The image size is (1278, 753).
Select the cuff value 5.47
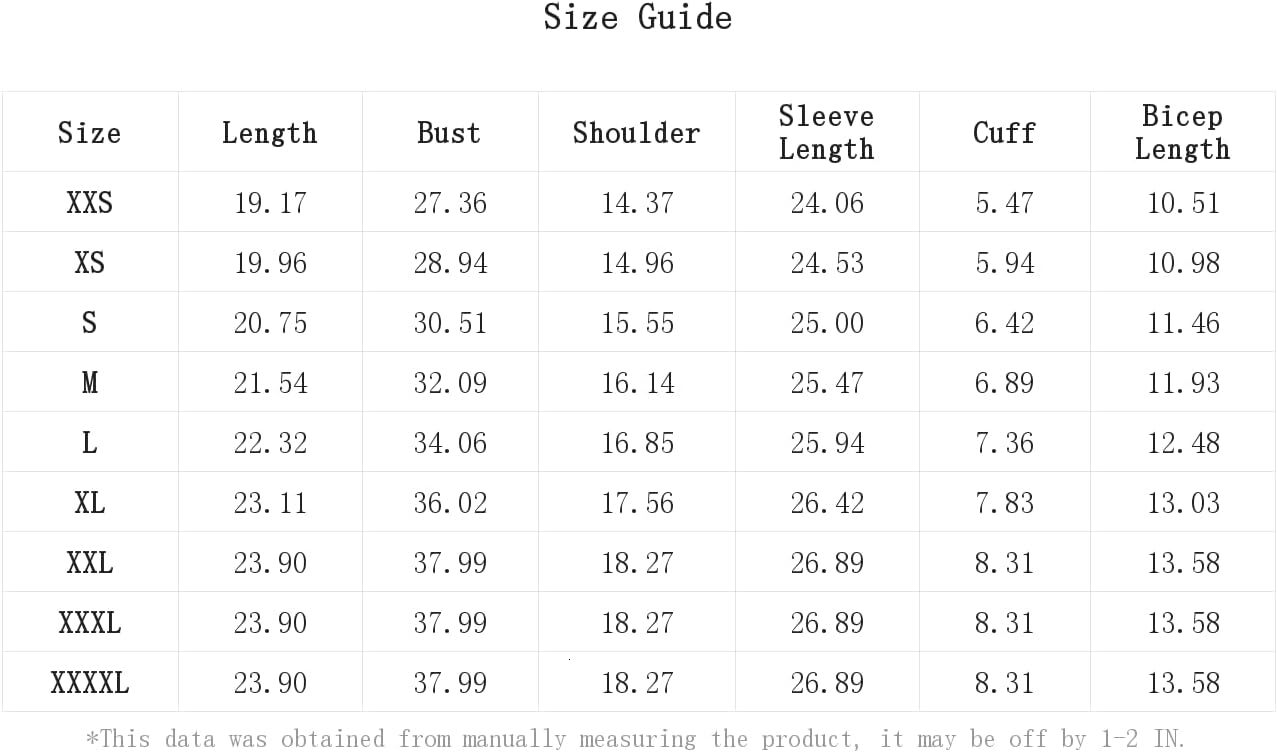click(x=1004, y=203)
